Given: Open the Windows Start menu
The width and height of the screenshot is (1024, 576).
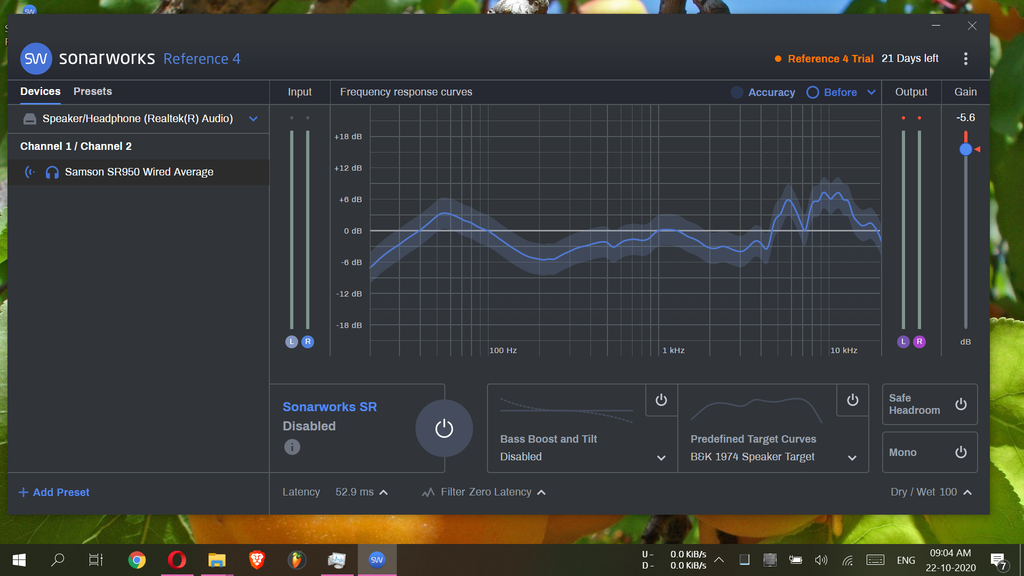Looking at the screenshot, I should click(x=19, y=560).
